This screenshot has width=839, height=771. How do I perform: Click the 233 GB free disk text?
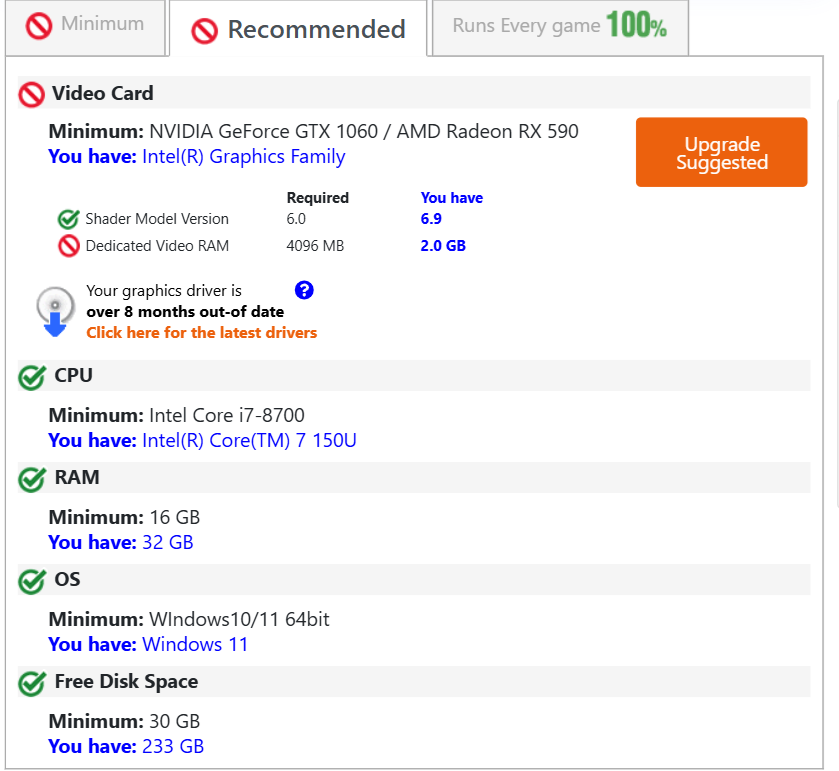point(173,746)
